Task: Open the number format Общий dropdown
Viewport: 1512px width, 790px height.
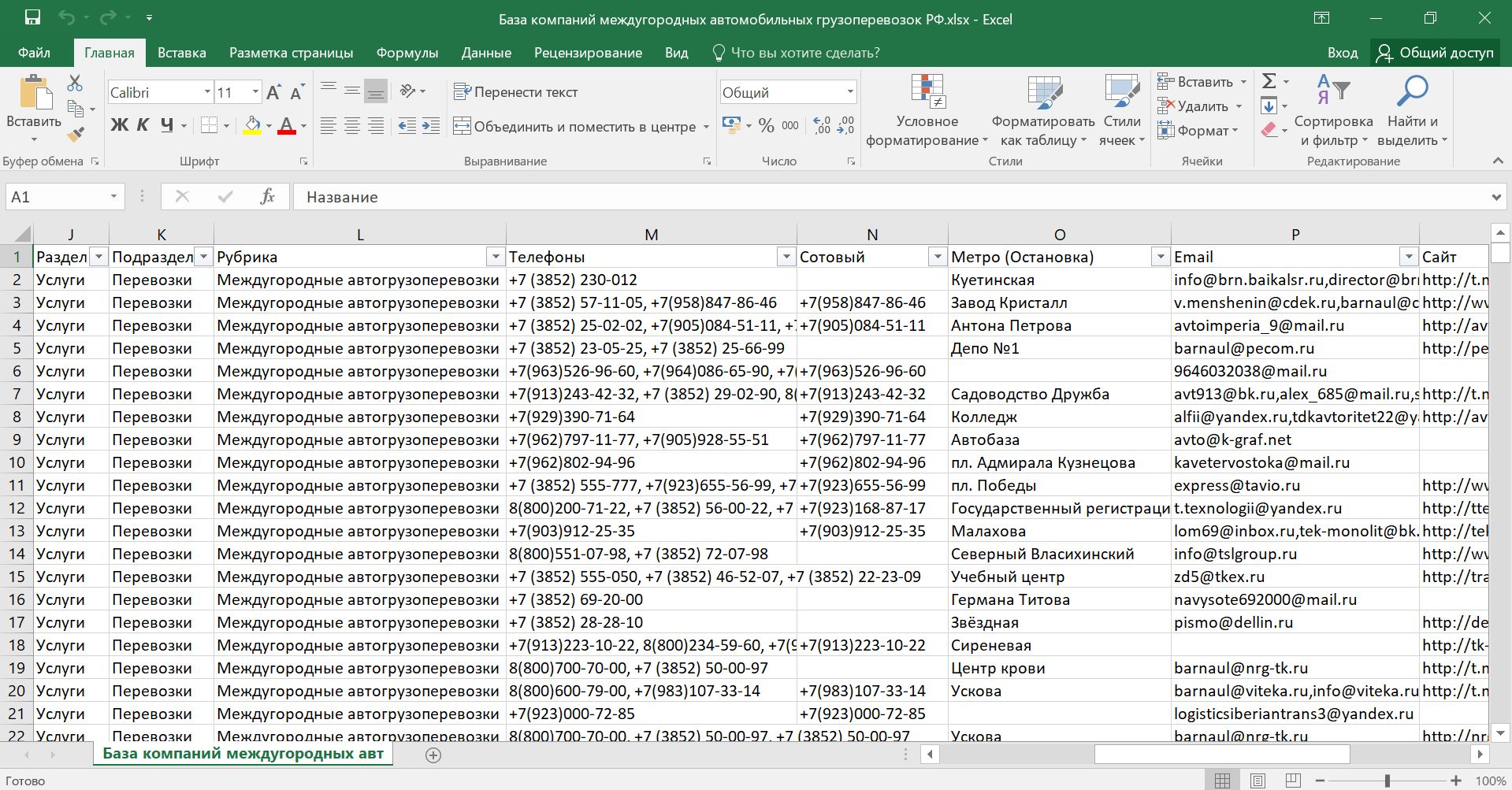Action: point(850,92)
